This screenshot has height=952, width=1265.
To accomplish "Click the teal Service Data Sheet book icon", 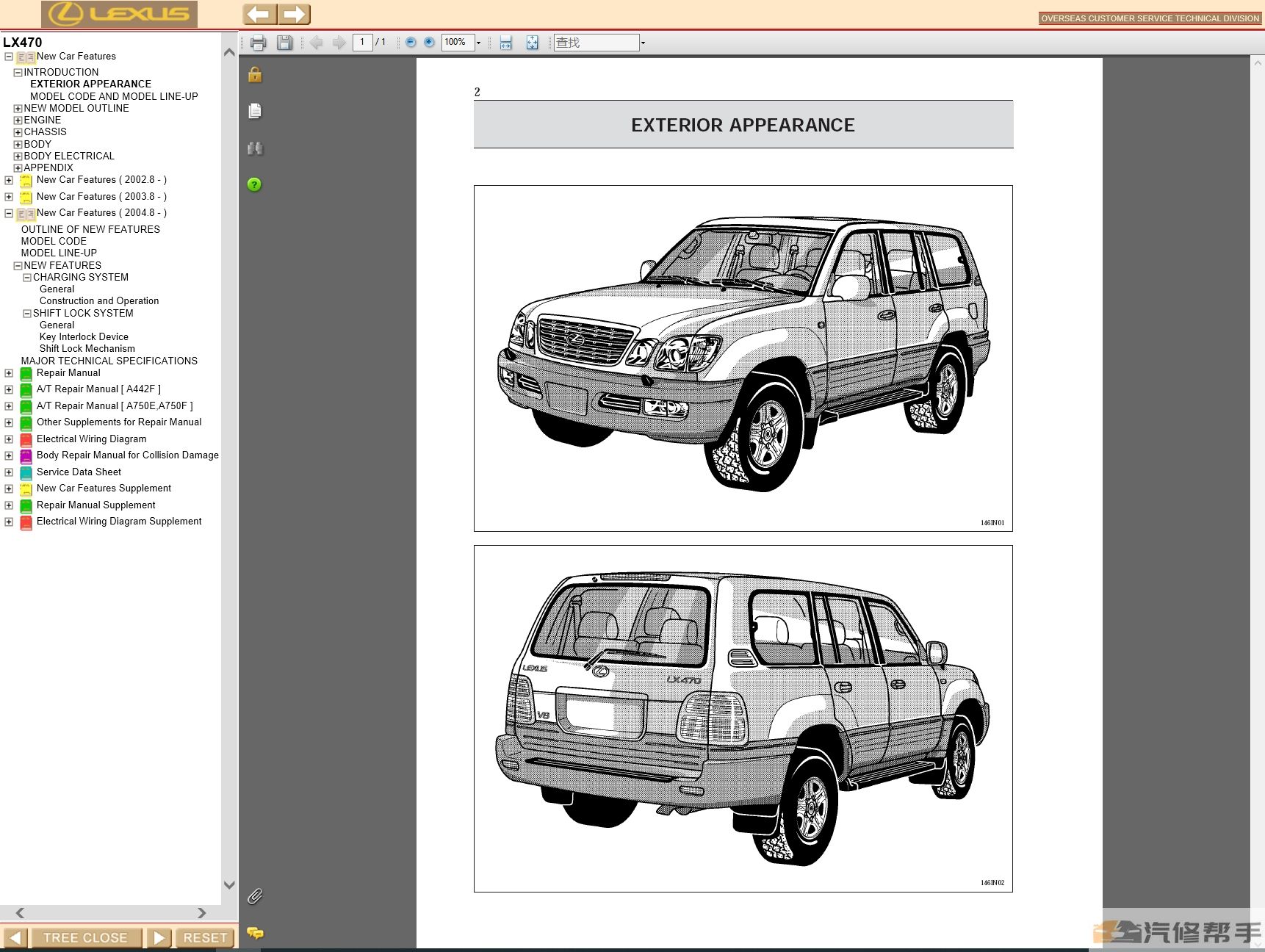I will [26, 473].
